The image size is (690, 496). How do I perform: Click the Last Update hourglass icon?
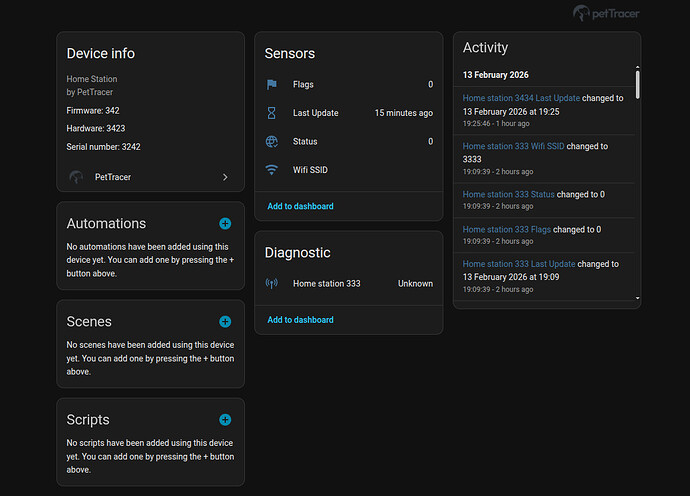pyautogui.click(x=272, y=113)
